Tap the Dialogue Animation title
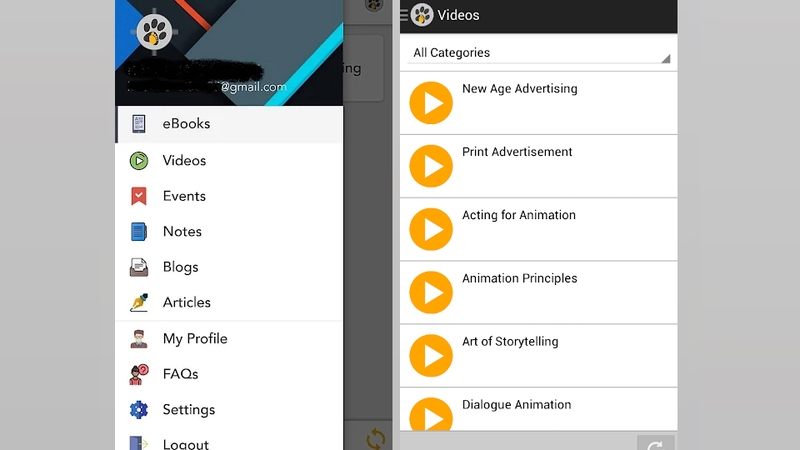Screen dimensions: 800x450 point(516,405)
